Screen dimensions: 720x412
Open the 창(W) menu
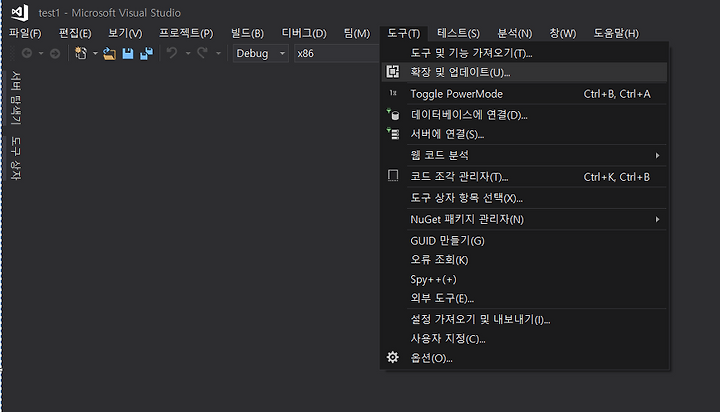pyautogui.click(x=562, y=33)
